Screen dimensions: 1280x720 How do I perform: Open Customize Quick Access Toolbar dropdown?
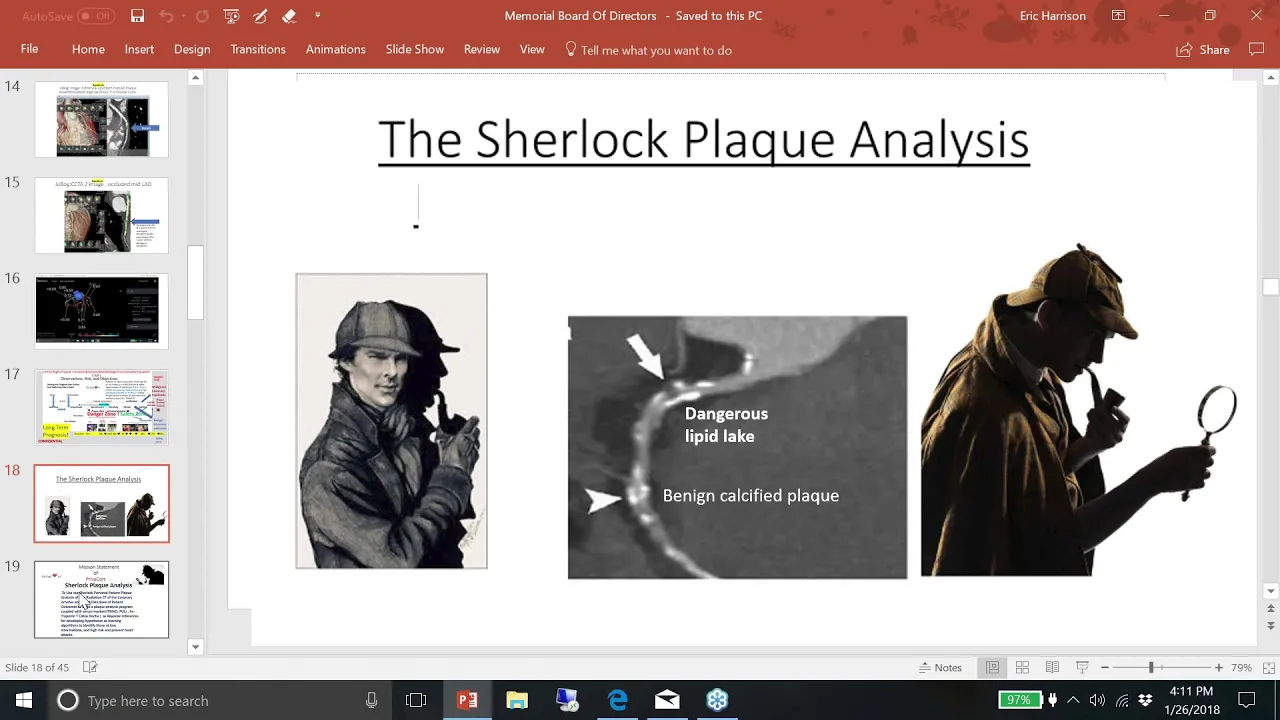click(318, 16)
